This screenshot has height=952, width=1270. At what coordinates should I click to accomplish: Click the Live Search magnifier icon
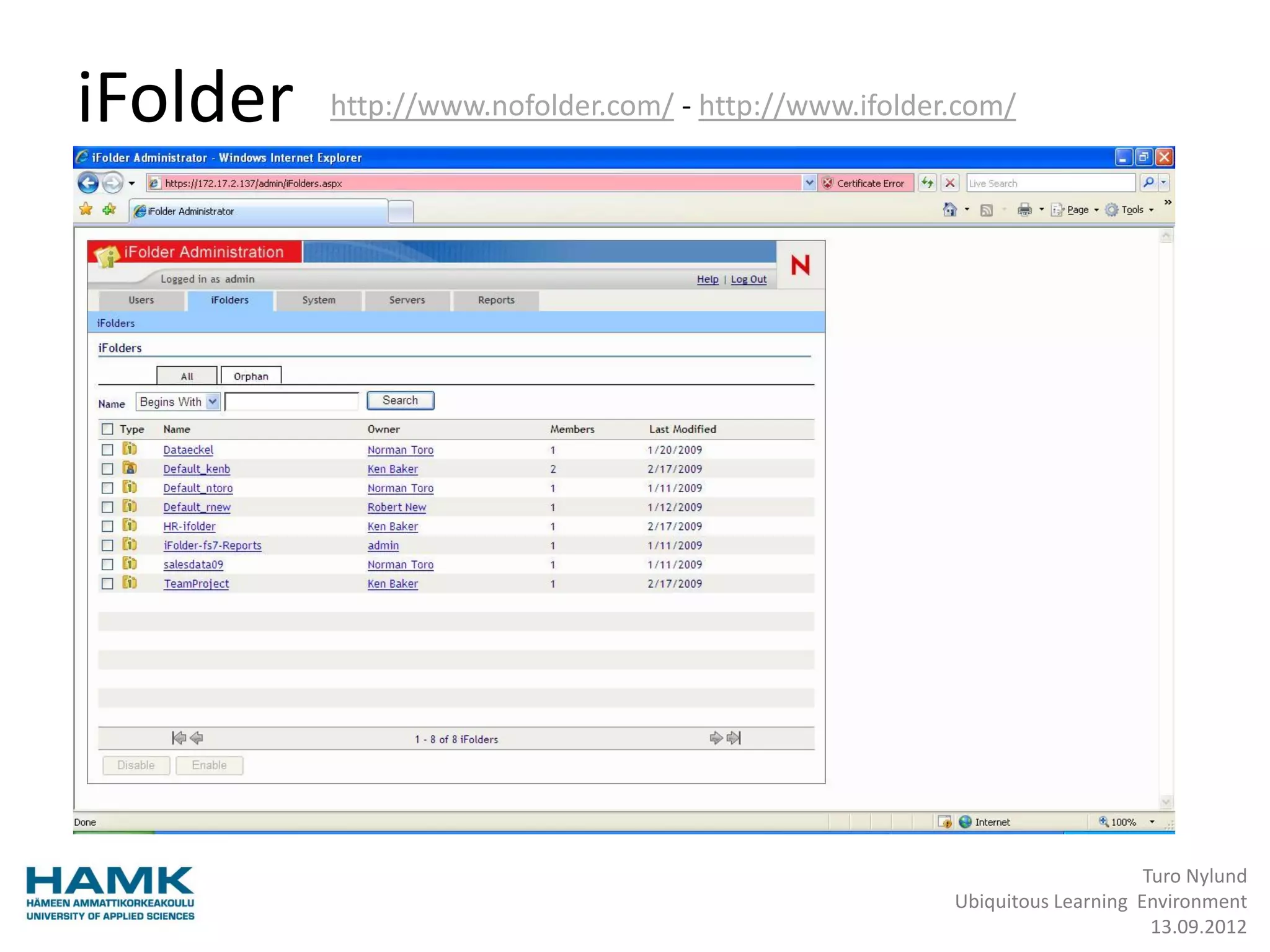click(1148, 183)
